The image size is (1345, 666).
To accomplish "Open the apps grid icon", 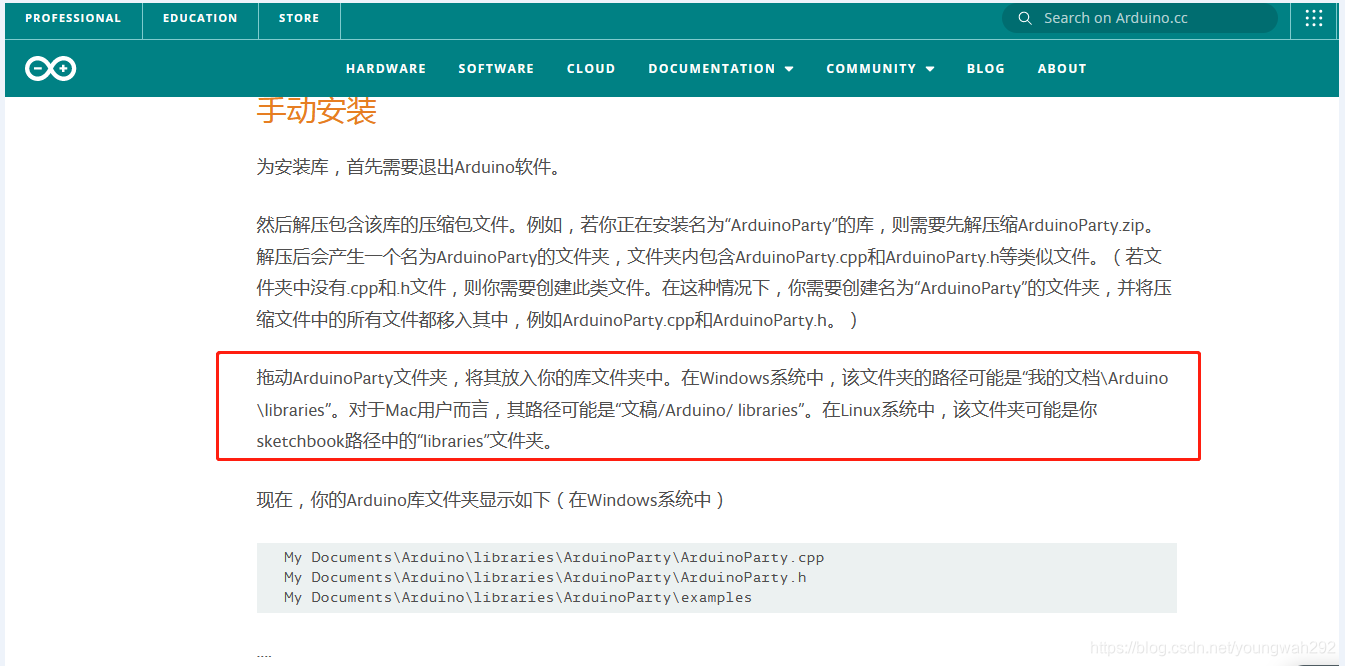I will point(1314,18).
